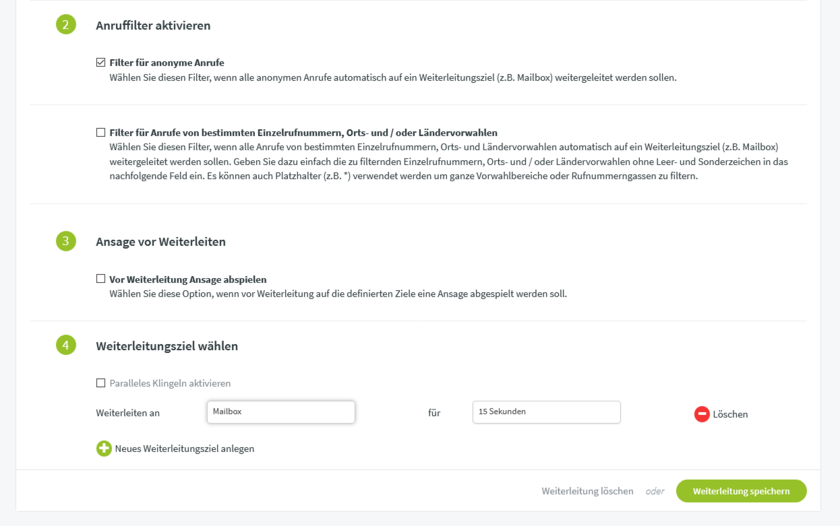
Task: Click the 'Paralleles Klingeln aktivieren' label text
Action: click(x=170, y=384)
